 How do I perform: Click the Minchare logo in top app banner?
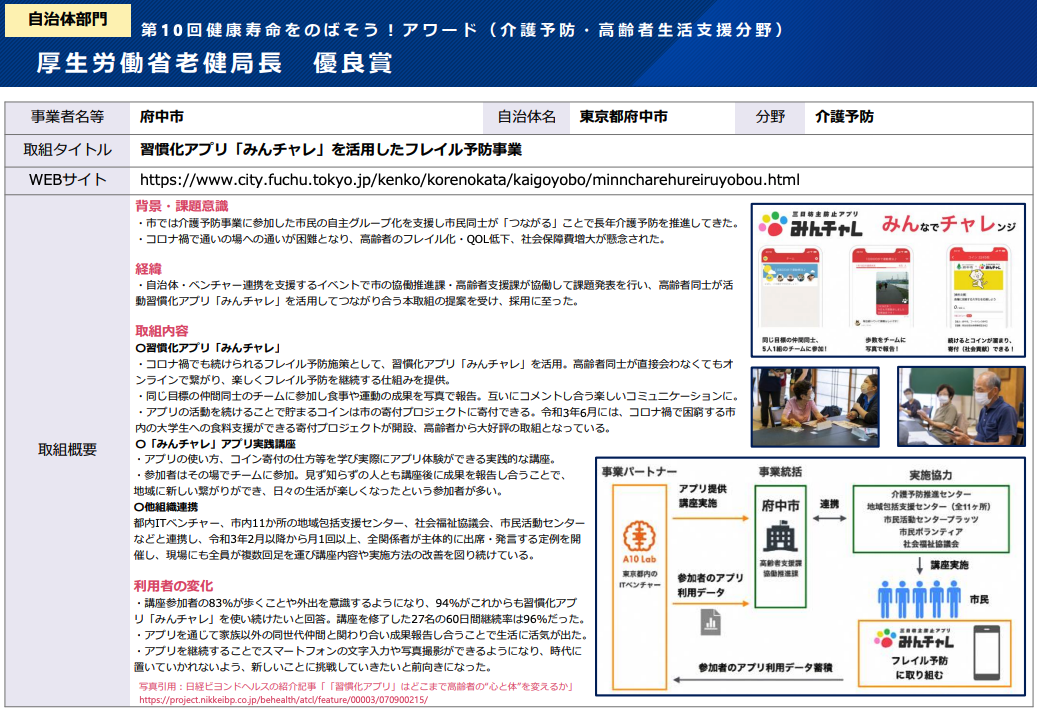point(811,224)
